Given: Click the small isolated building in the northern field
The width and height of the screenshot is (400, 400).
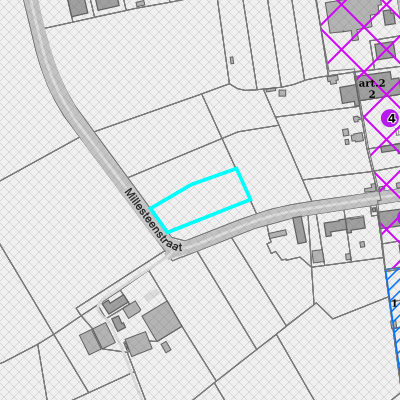Looking at the screenshot, I should tap(232, 60).
